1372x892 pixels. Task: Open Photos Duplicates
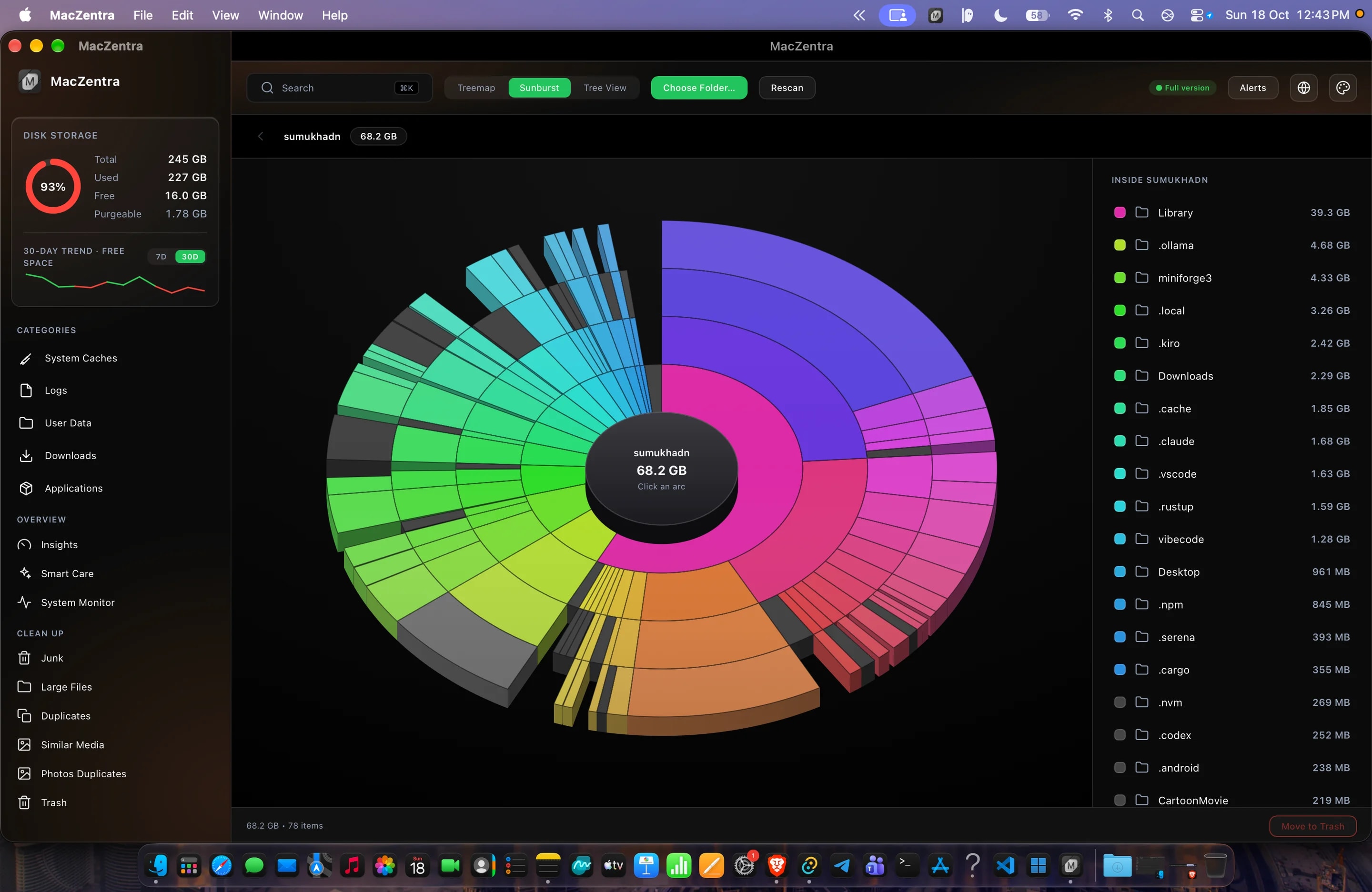(115, 773)
